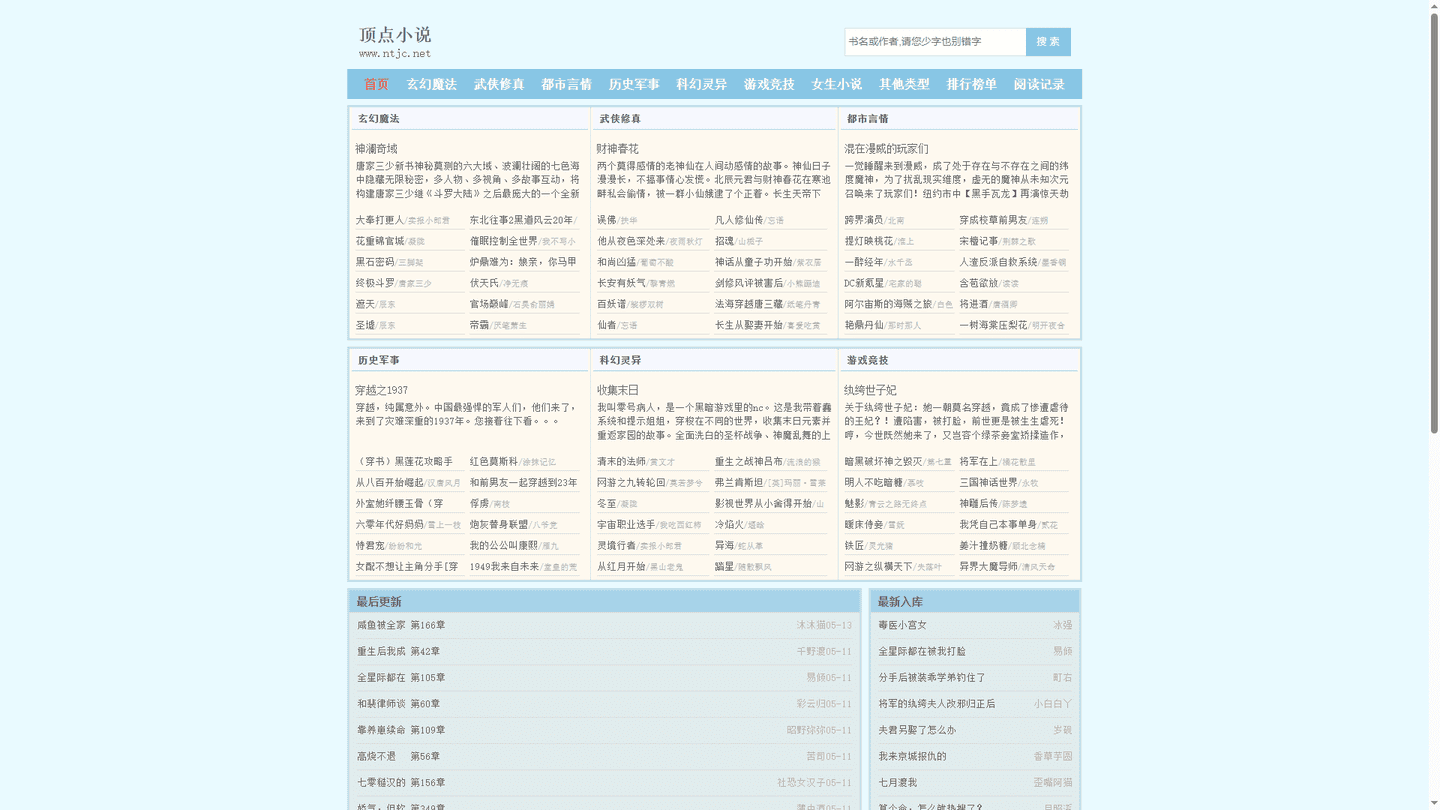Open the 女生小说 nav menu item
Viewport: 1440px width, 810px height.
coord(836,85)
